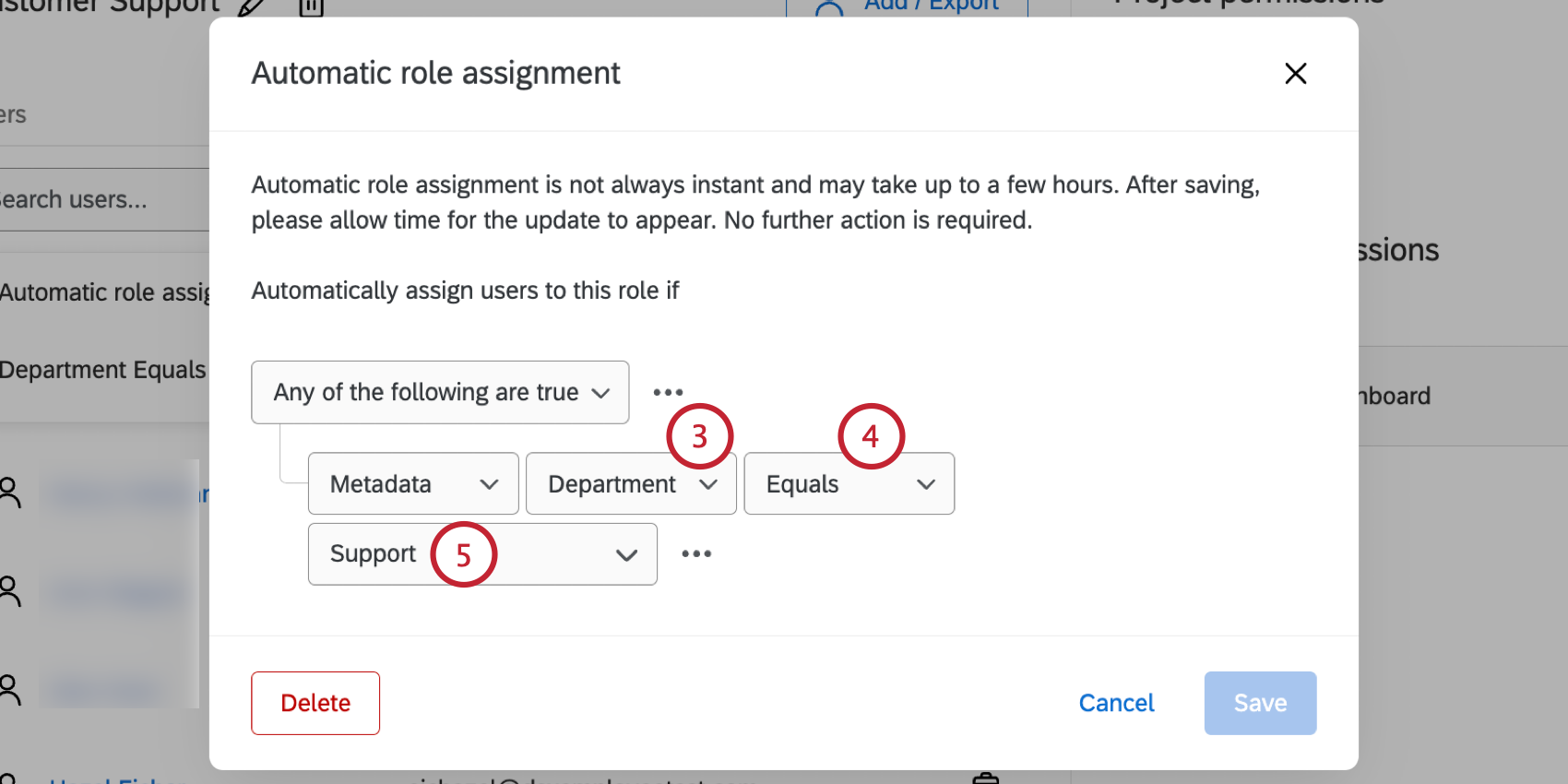Open the 'Any of the following are true' dropdown

point(440,393)
